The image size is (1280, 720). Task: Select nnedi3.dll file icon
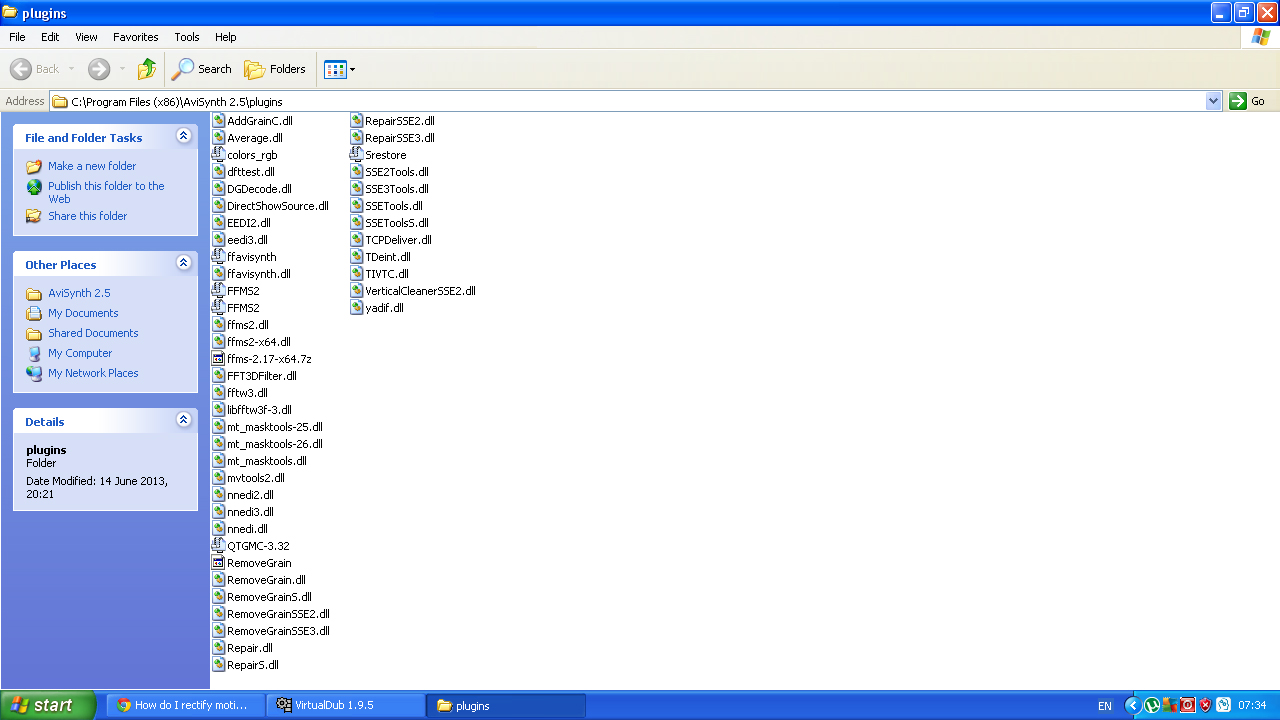218,512
